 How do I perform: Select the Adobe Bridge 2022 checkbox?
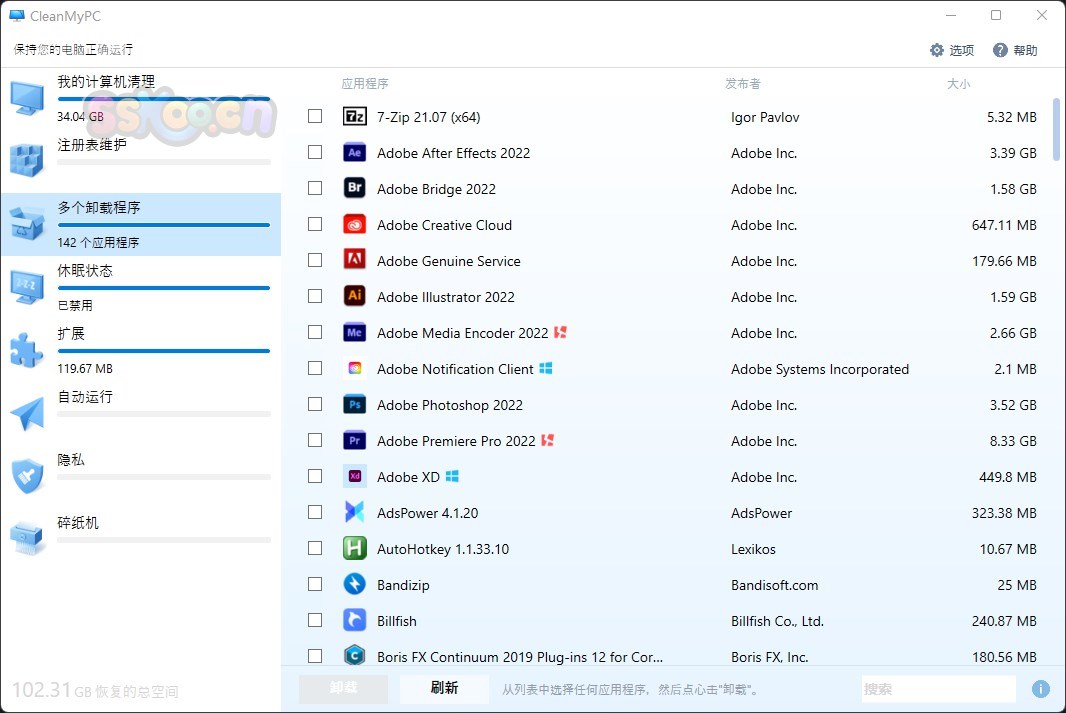point(315,188)
